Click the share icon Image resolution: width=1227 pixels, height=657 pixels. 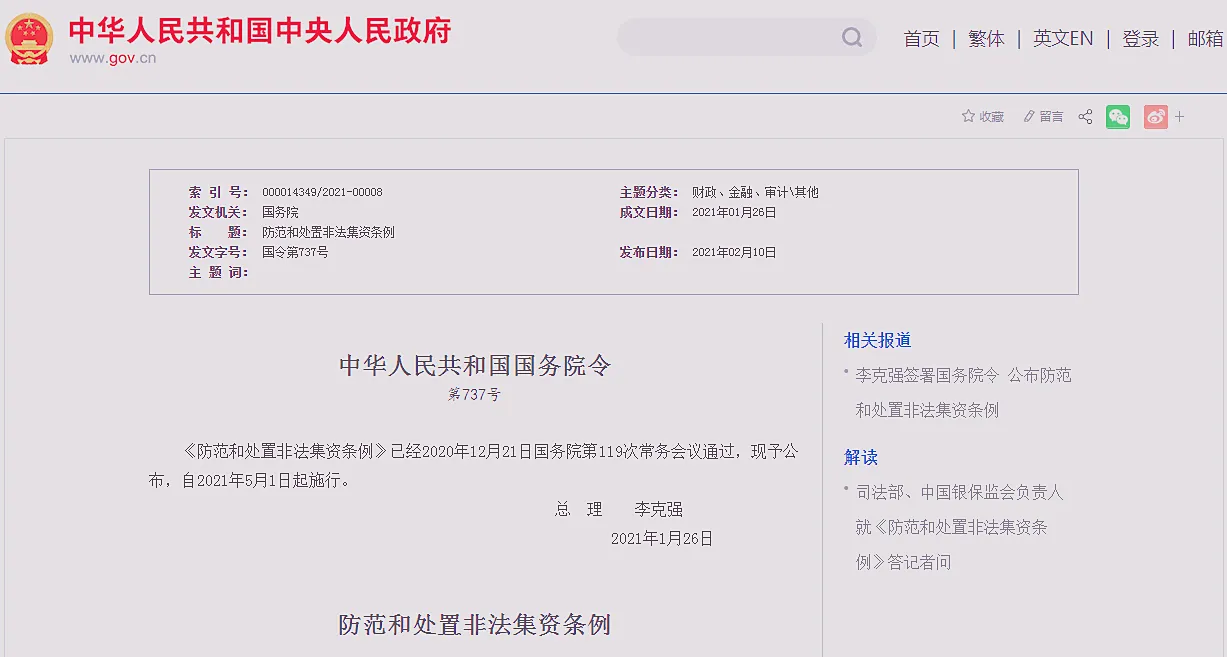[x=1085, y=117]
